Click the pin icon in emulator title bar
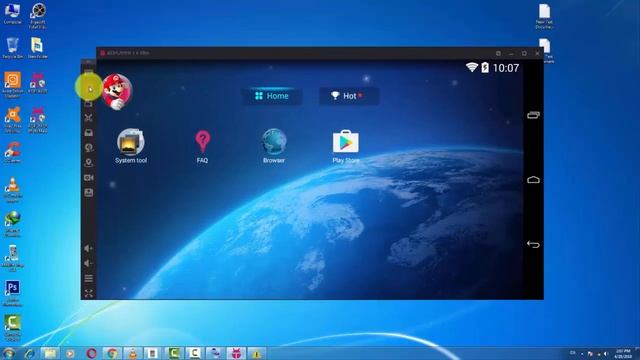Viewport: 640px width, 360px height. (x=498, y=53)
